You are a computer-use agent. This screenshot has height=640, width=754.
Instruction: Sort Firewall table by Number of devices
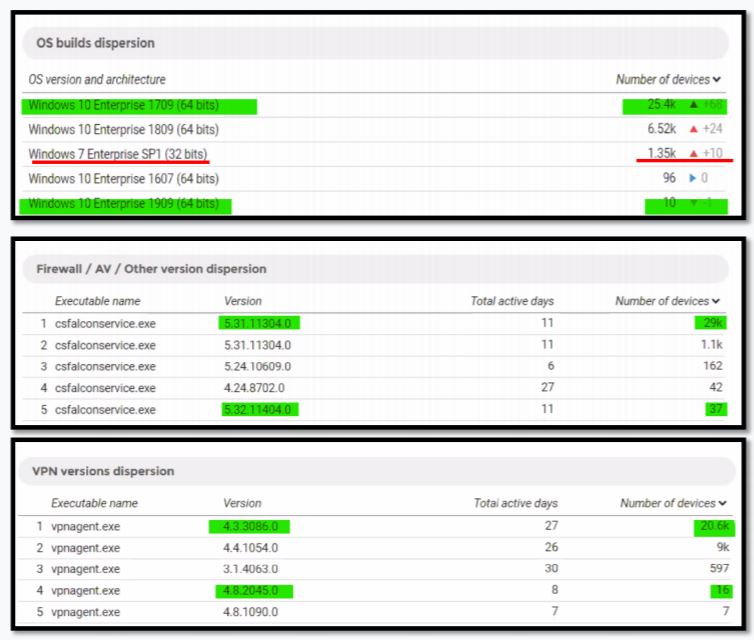tap(667, 301)
